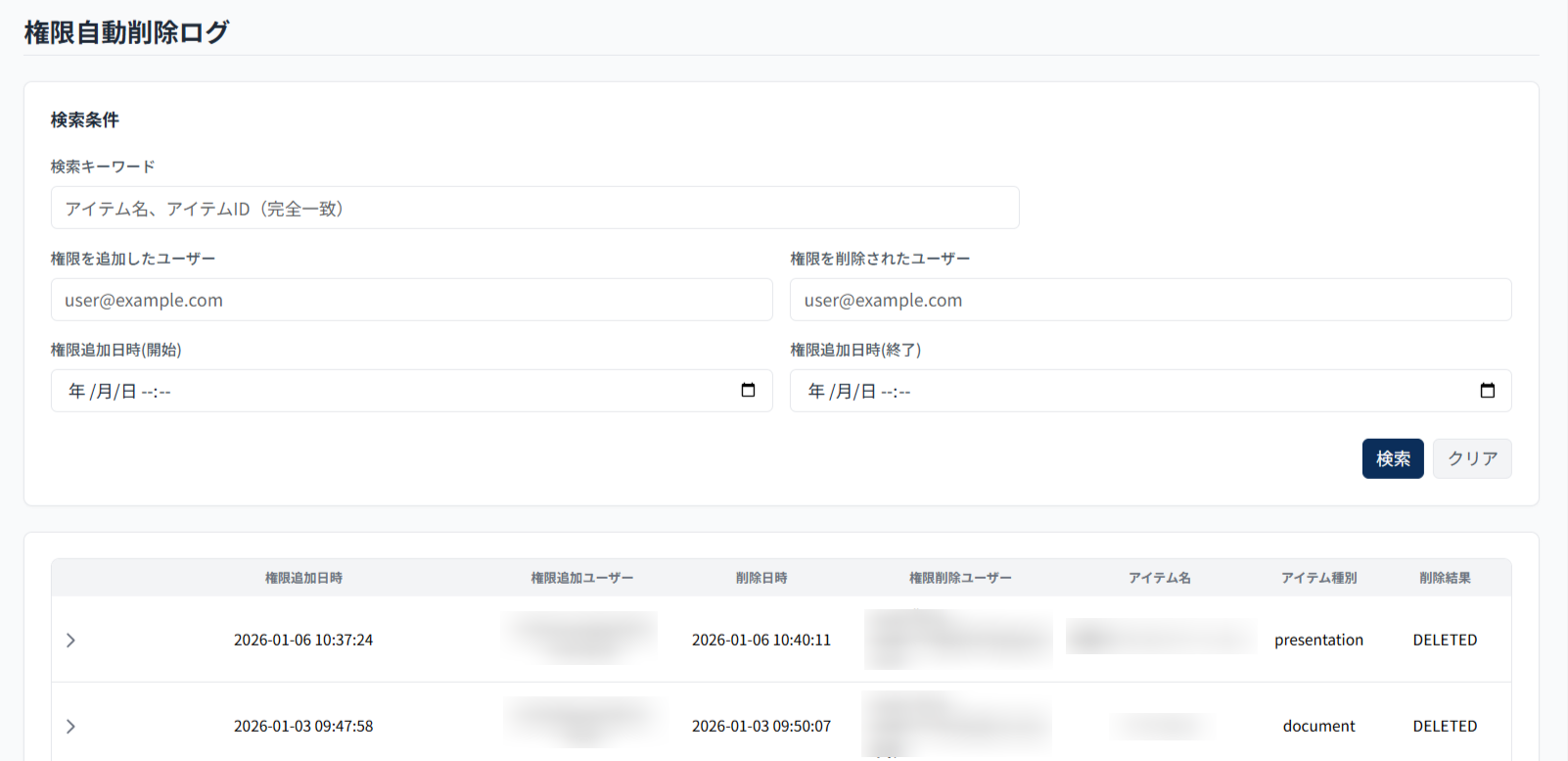
Task: Click the 権限を追加したユーザー email field
Action: tap(411, 301)
